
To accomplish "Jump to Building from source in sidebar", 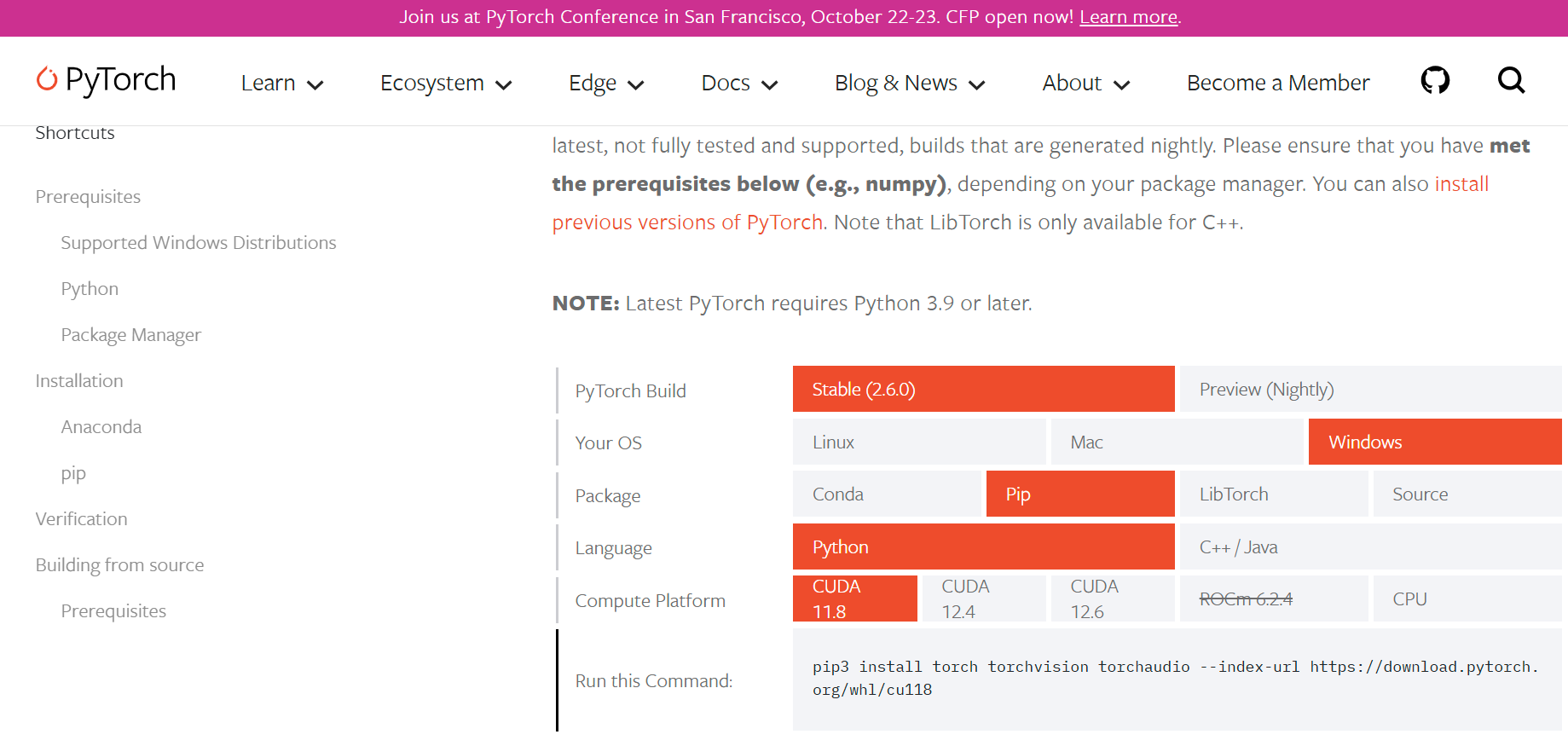I will coord(119,565).
